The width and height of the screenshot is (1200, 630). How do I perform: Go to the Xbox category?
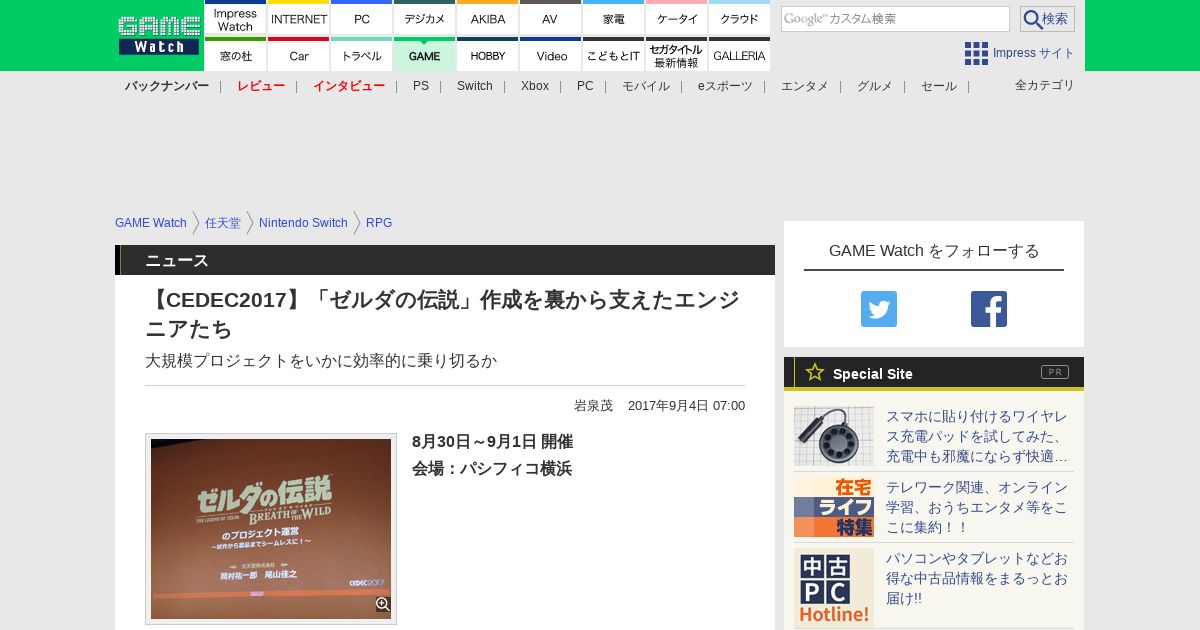point(535,86)
